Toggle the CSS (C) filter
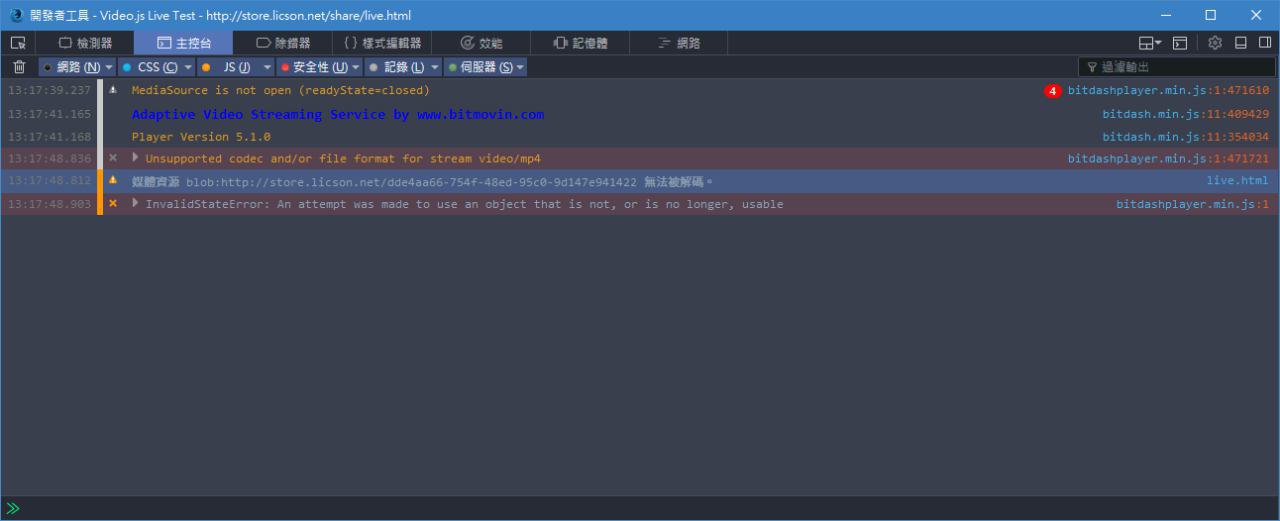 (150, 67)
